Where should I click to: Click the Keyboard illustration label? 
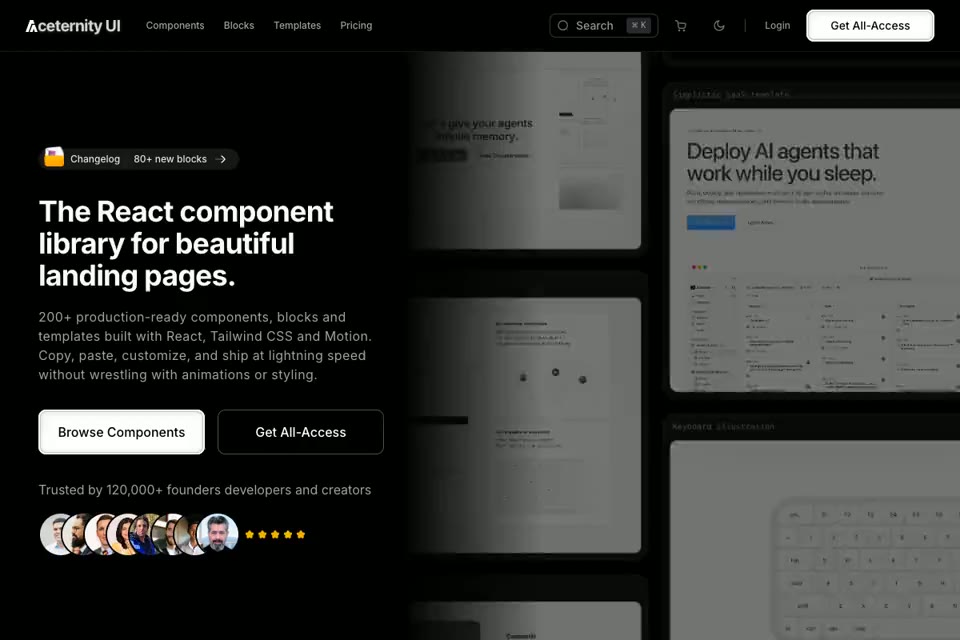point(723,427)
